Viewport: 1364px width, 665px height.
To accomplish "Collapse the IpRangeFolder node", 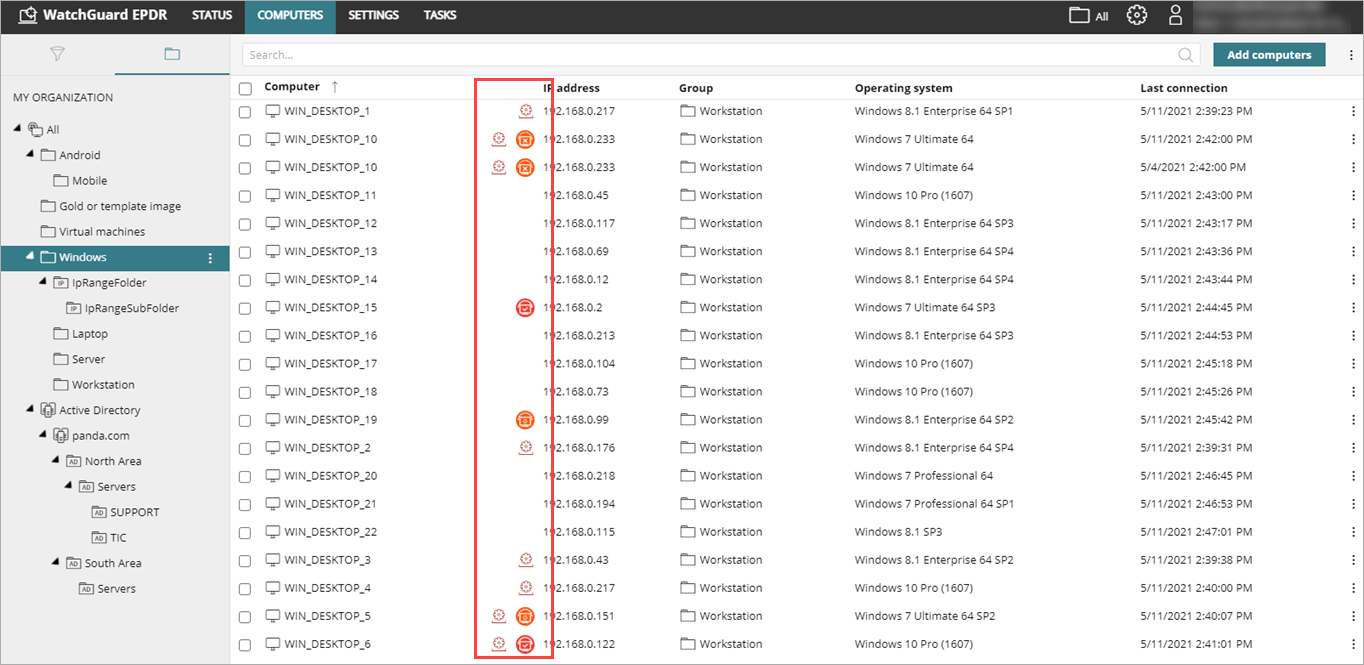I will pos(43,283).
